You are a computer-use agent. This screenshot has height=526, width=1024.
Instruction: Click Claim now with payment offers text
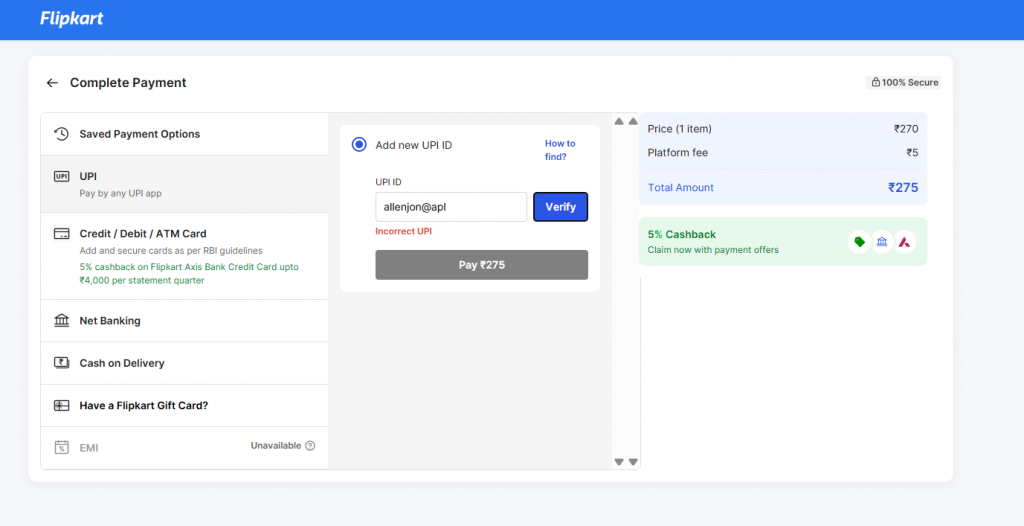pos(713,250)
